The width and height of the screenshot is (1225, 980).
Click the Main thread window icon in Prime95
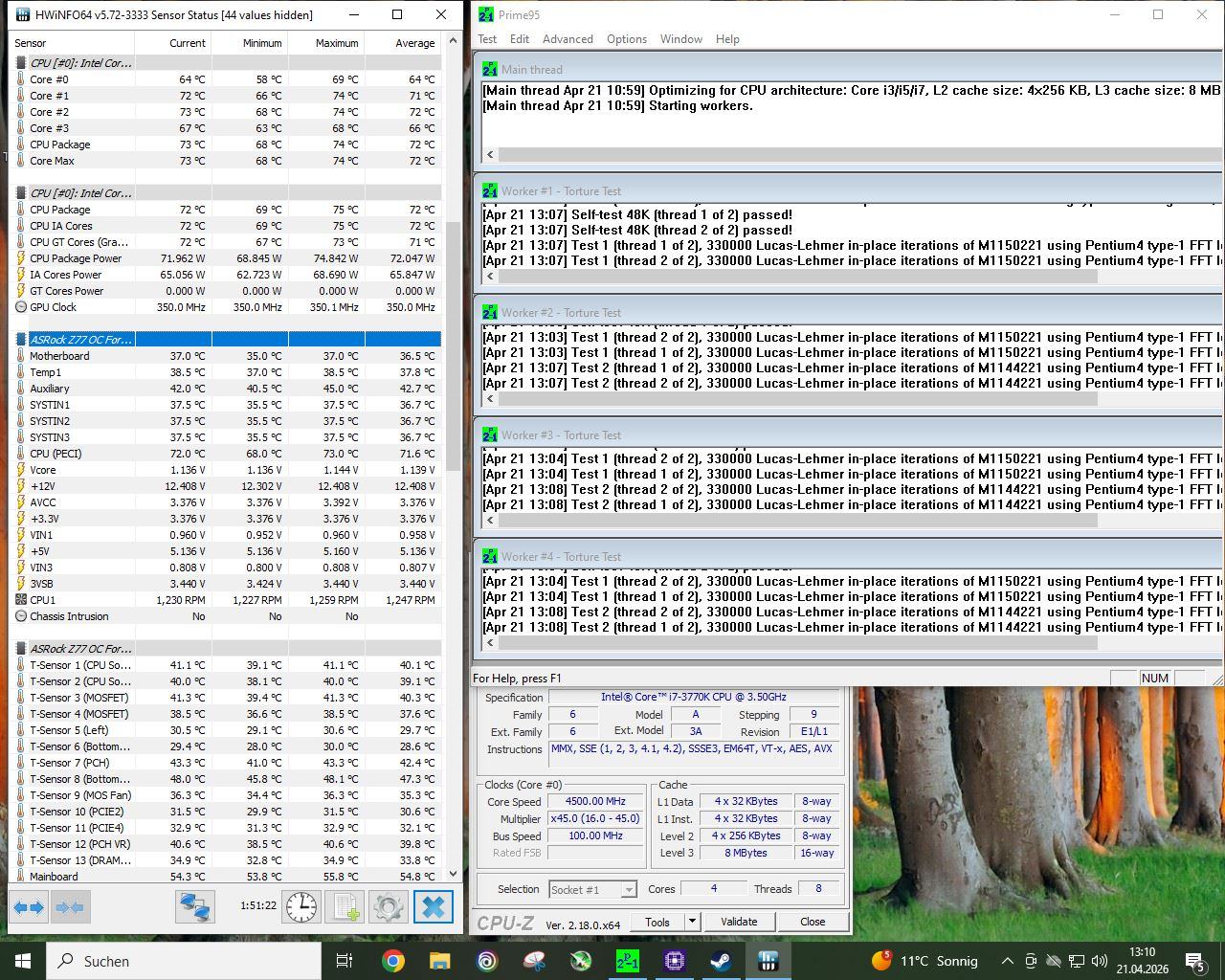490,70
